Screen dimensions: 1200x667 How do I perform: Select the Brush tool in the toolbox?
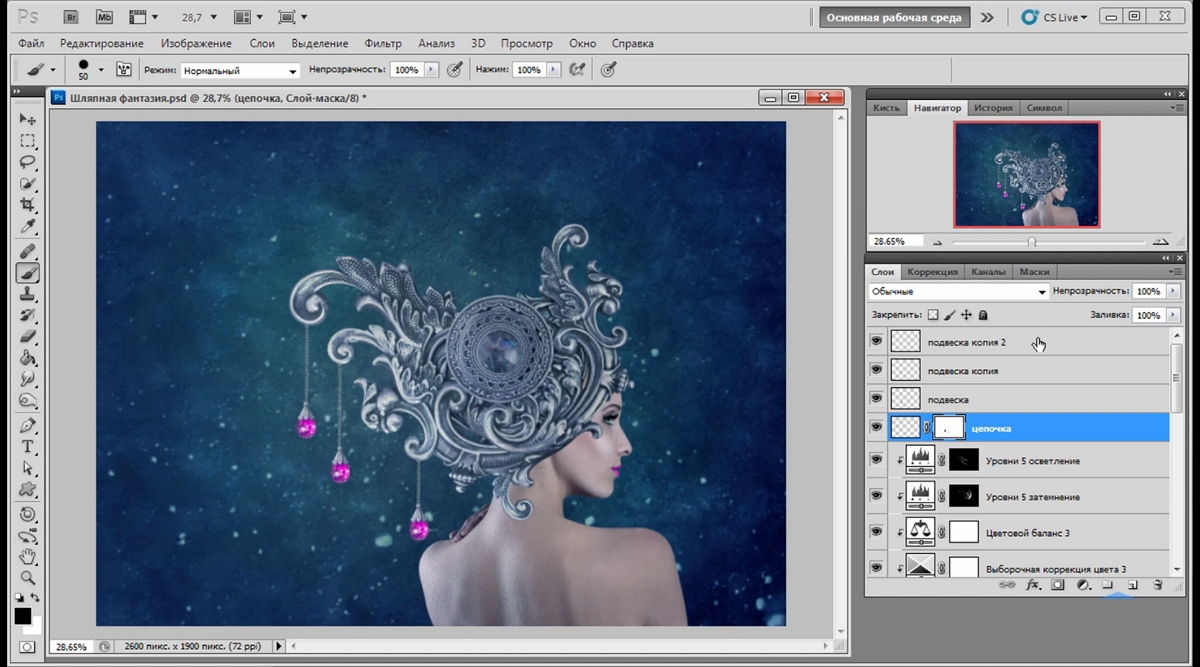28,272
